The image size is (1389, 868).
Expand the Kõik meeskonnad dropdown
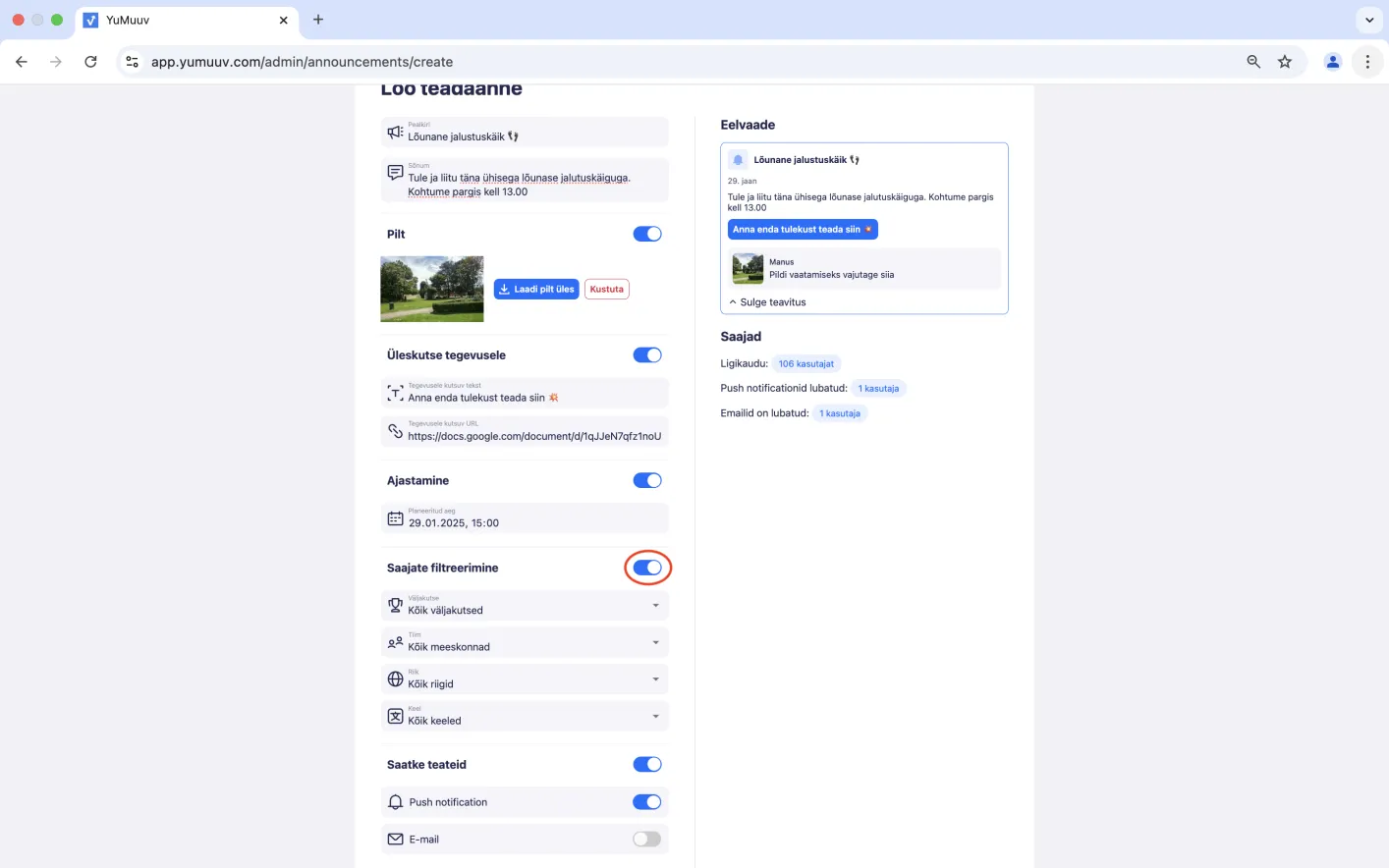pos(525,642)
